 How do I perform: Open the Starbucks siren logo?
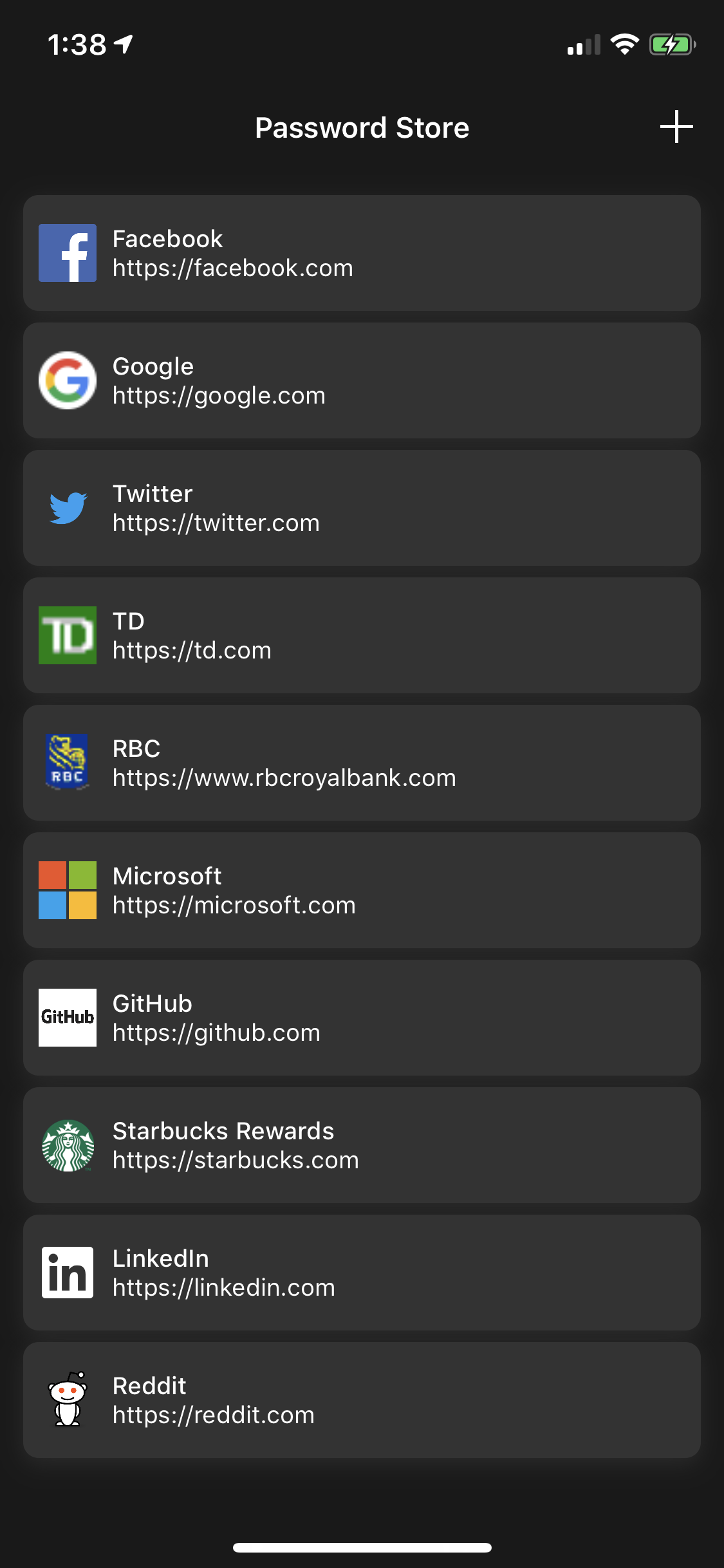tap(68, 1145)
